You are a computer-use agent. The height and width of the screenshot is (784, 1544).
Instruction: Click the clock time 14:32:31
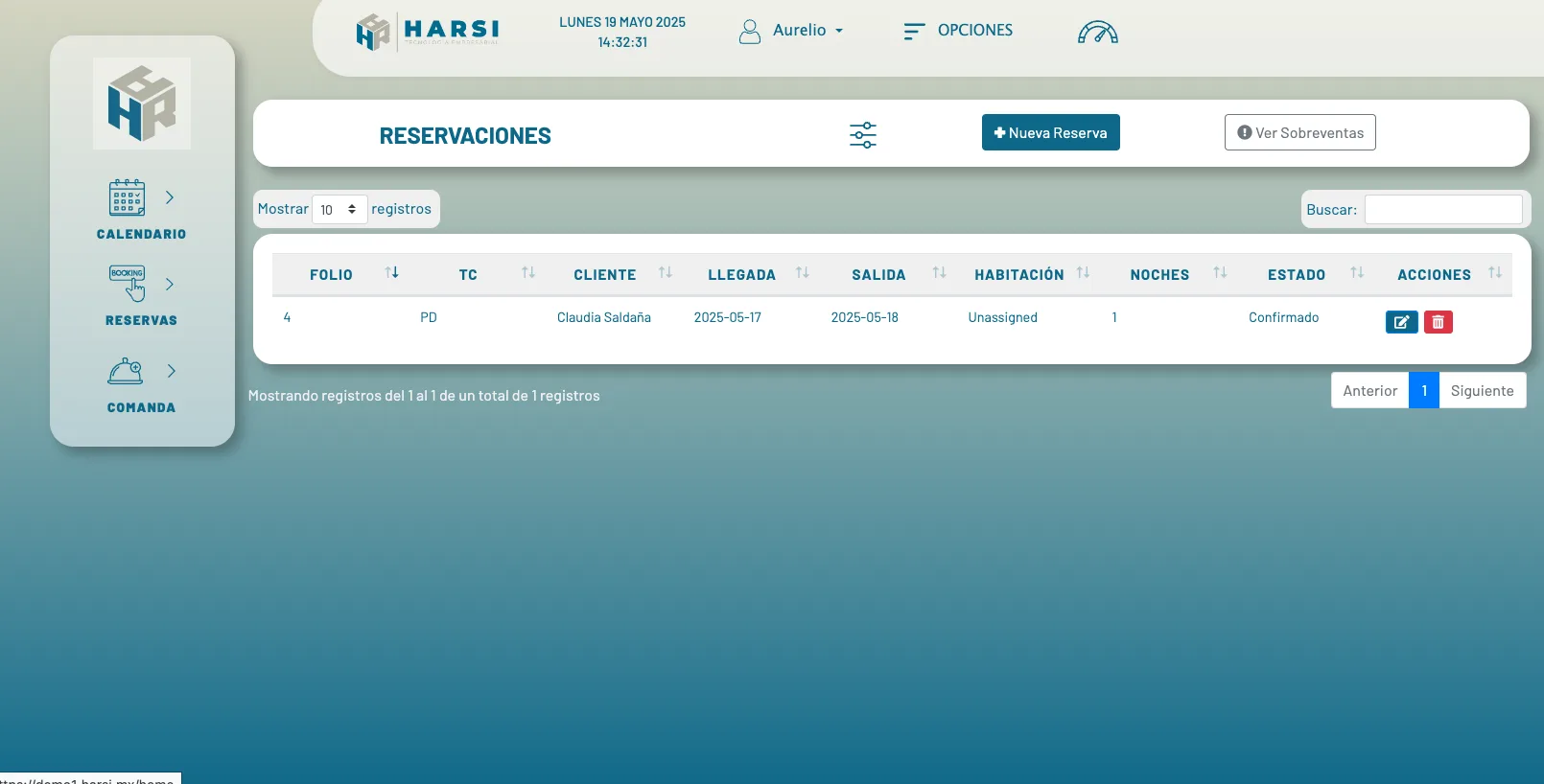pos(622,42)
